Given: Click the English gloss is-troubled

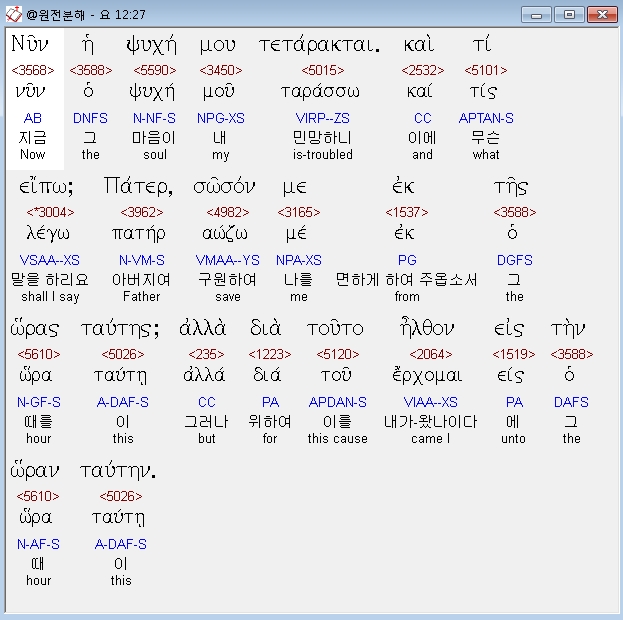Looking at the screenshot, I should coord(323,155).
